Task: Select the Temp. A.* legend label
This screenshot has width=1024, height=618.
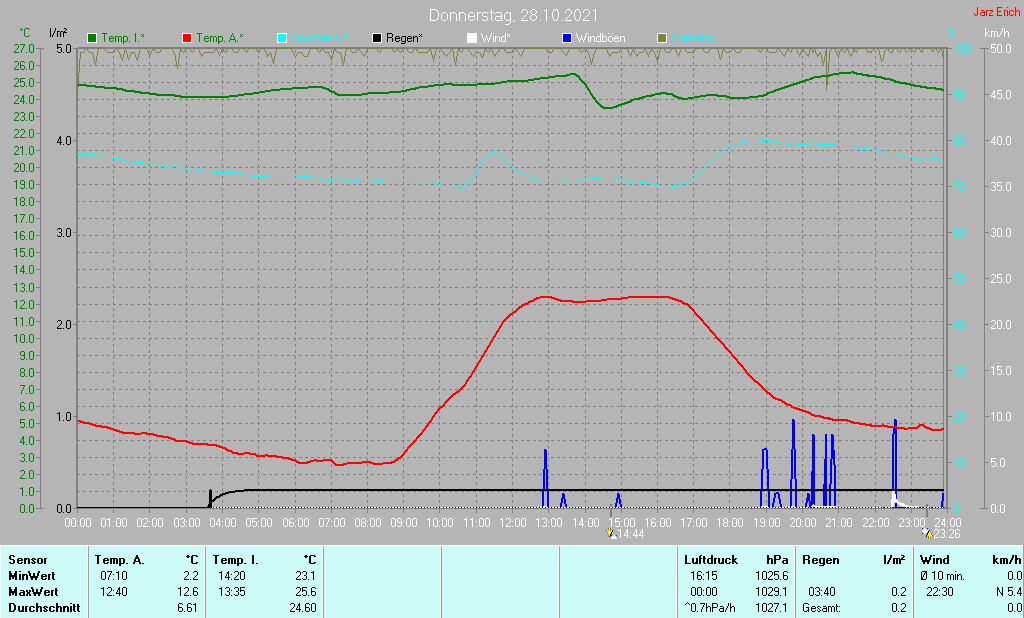Action: click(x=219, y=38)
